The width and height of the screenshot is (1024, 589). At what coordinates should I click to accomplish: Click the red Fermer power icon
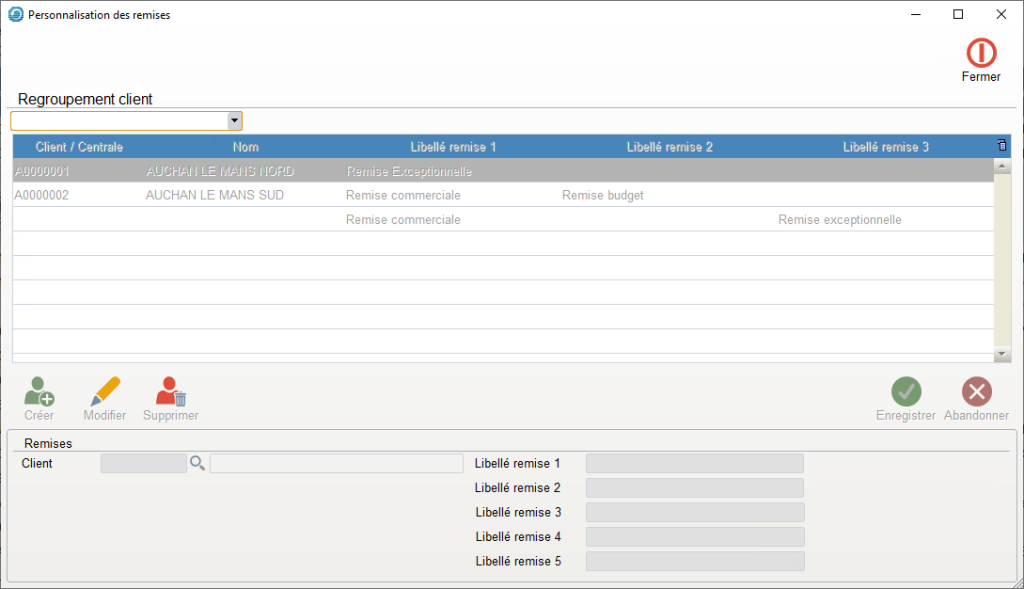[x=980, y=54]
